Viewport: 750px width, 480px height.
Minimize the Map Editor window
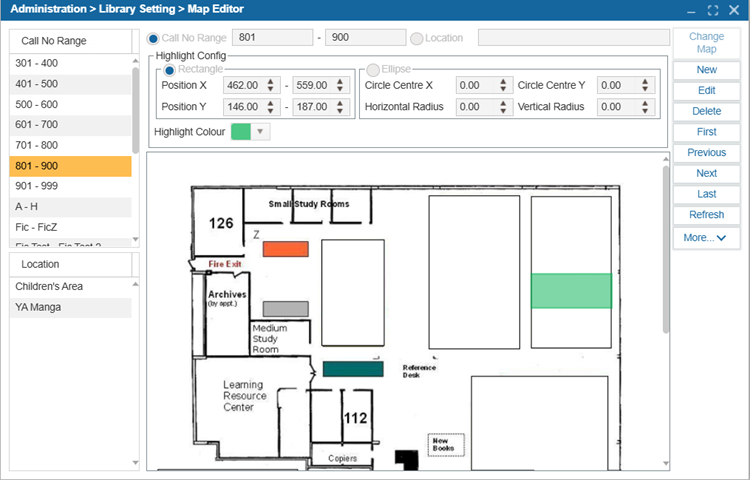click(691, 11)
